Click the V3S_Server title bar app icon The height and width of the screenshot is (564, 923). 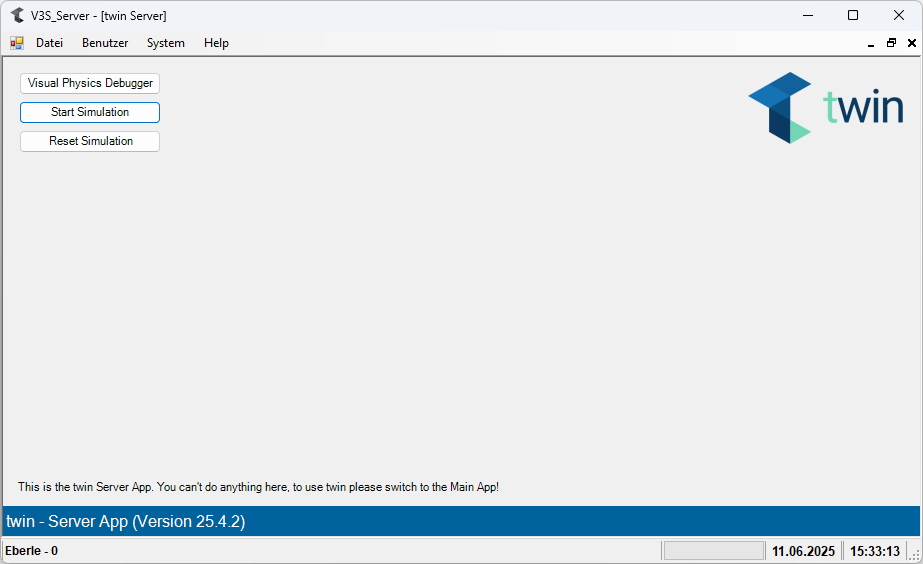point(17,15)
